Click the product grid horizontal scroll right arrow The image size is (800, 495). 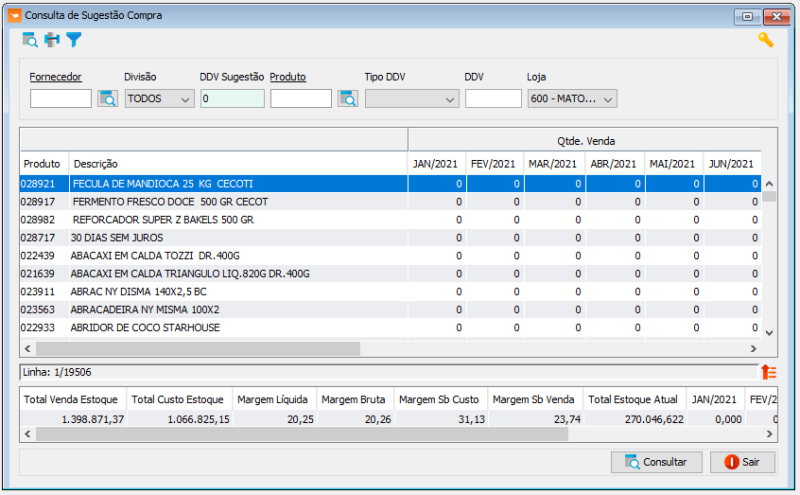(754, 349)
